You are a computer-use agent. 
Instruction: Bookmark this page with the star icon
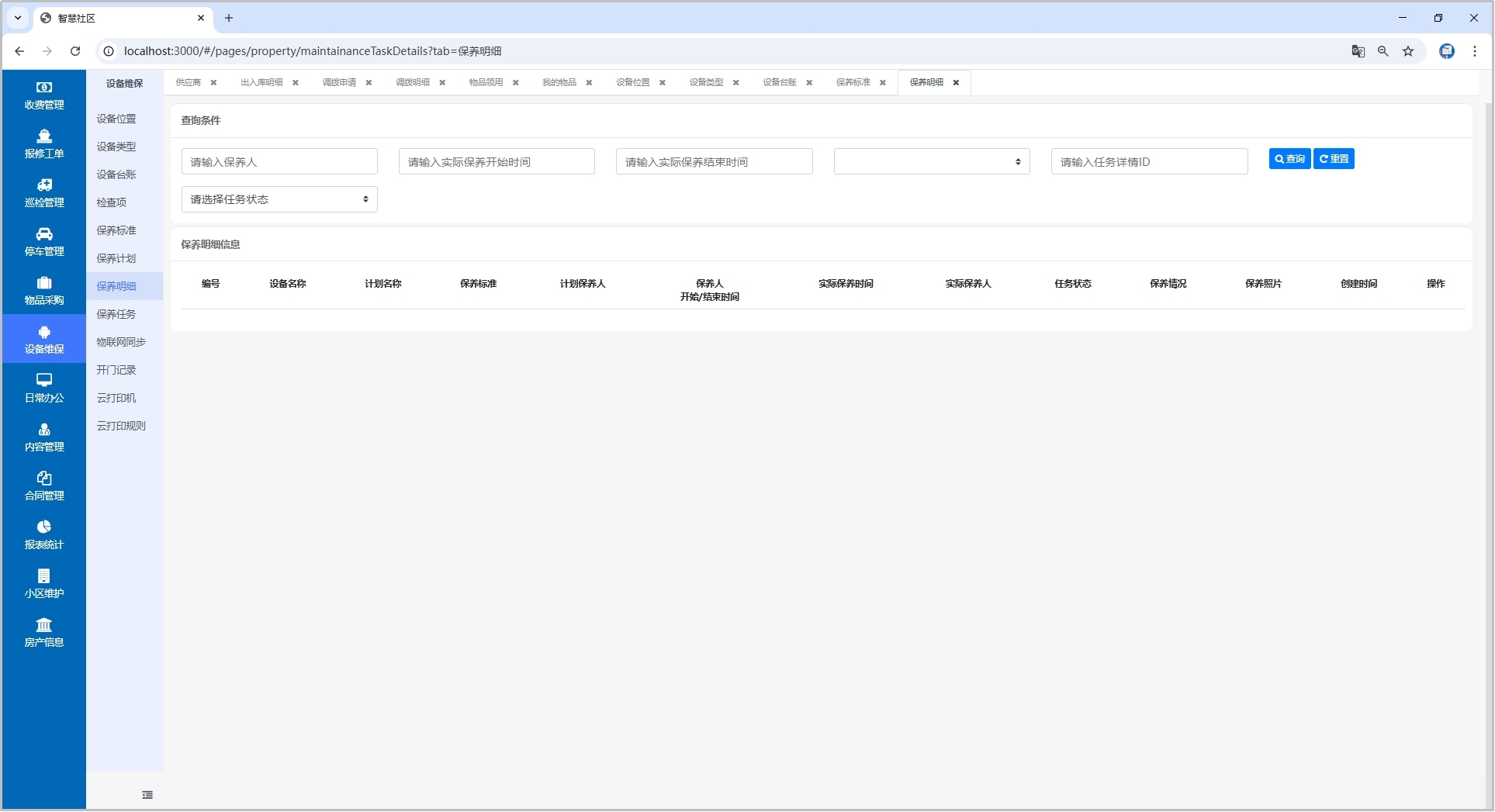click(x=1408, y=51)
